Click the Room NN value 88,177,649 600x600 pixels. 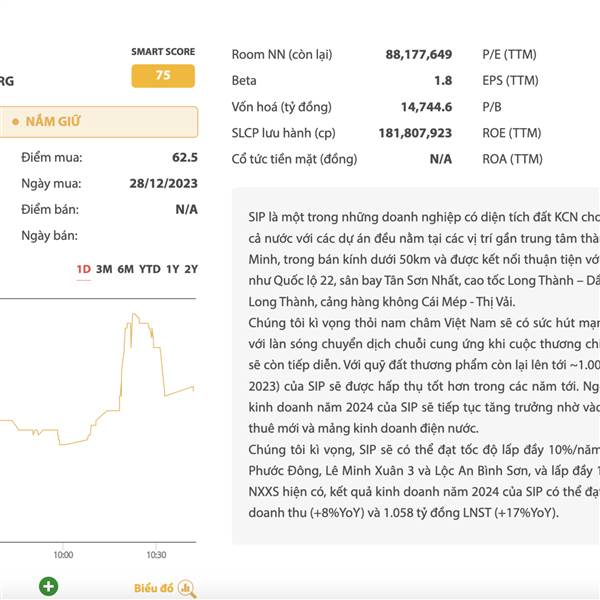click(x=419, y=54)
